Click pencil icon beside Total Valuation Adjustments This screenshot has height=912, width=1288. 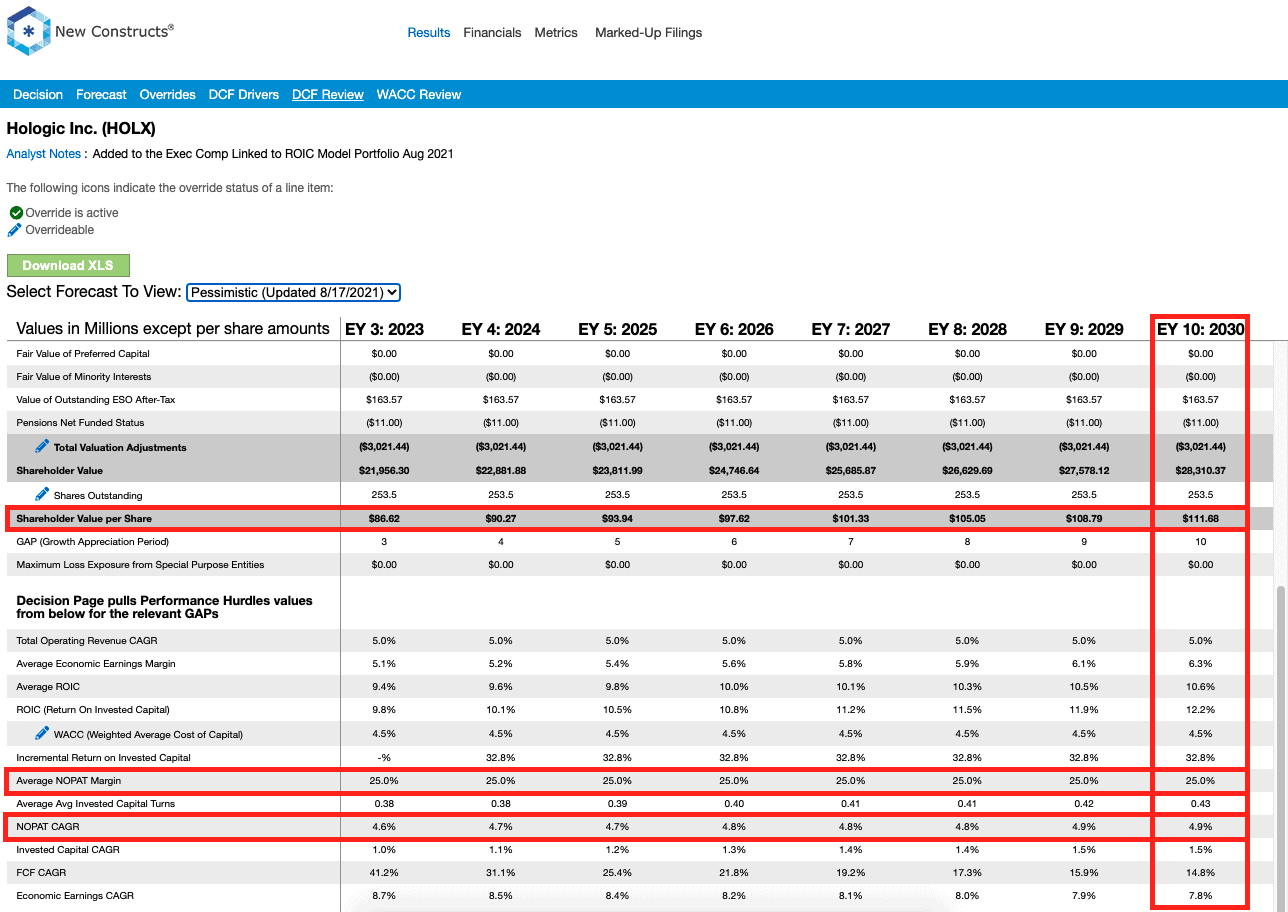click(x=42, y=446)
